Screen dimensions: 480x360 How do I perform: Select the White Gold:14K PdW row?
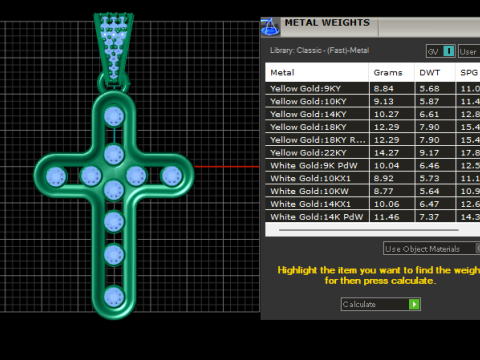(x=373, y=217)
